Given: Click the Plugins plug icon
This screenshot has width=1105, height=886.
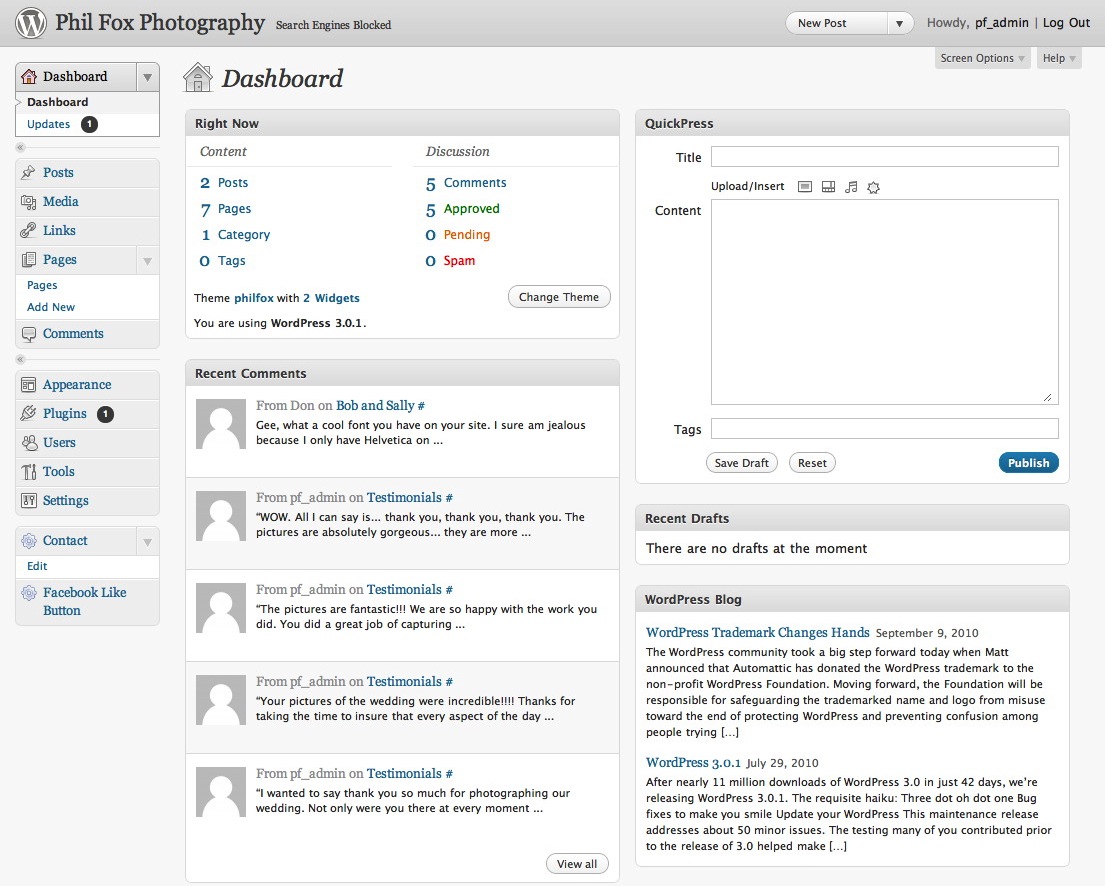Looking at the screenshot, I should [x=28, y=414].
